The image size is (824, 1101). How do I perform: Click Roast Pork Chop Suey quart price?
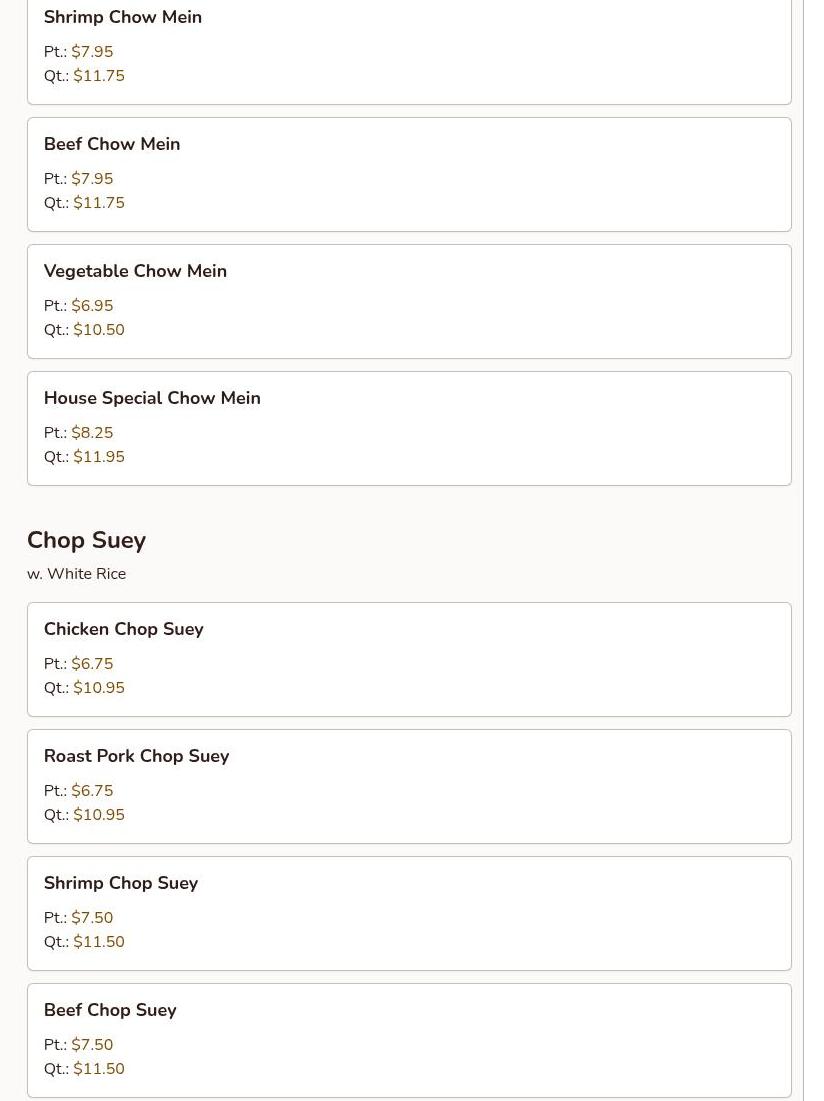point(98,815)
